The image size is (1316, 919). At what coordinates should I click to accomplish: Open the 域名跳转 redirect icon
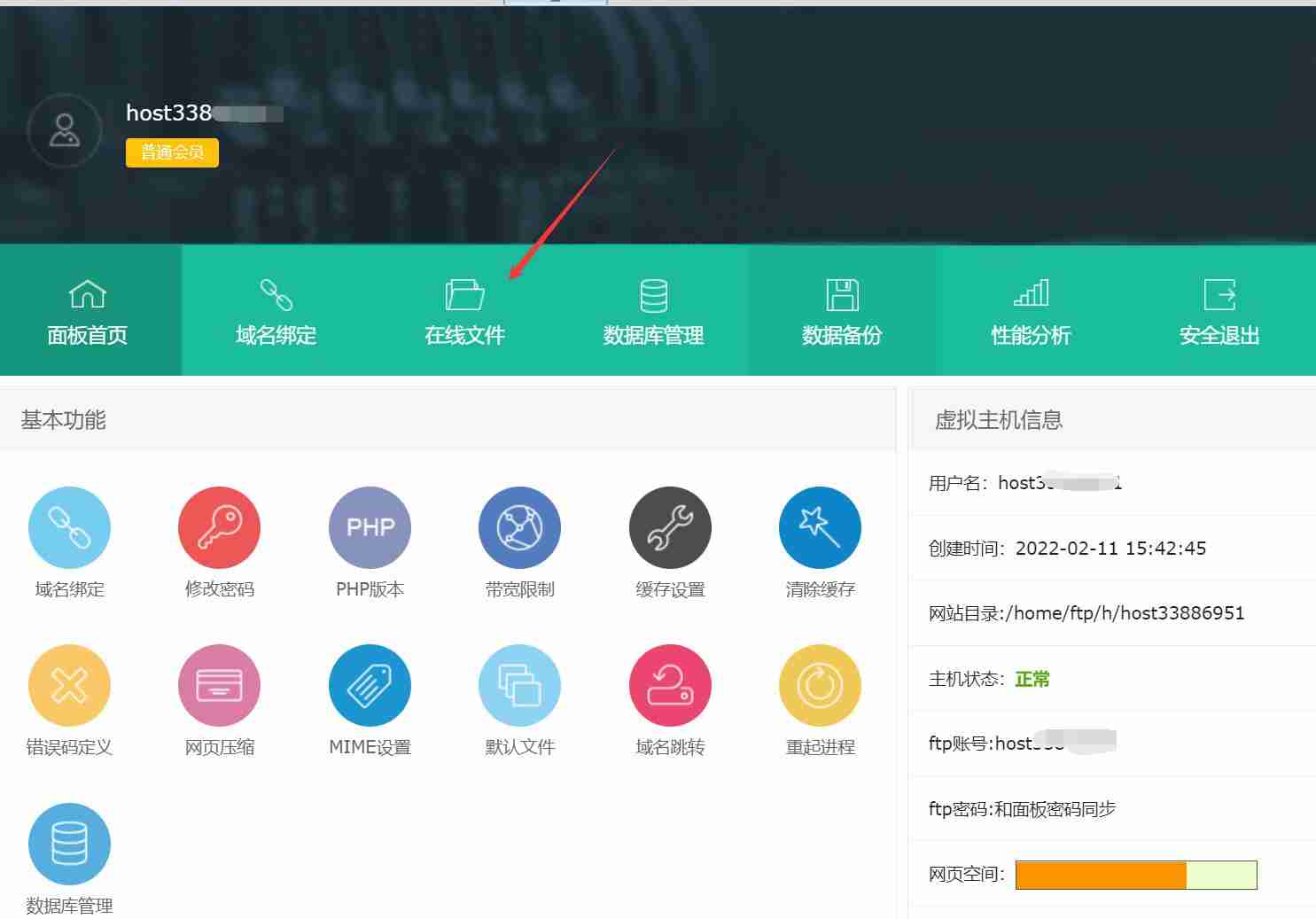[x=670, y=685]
